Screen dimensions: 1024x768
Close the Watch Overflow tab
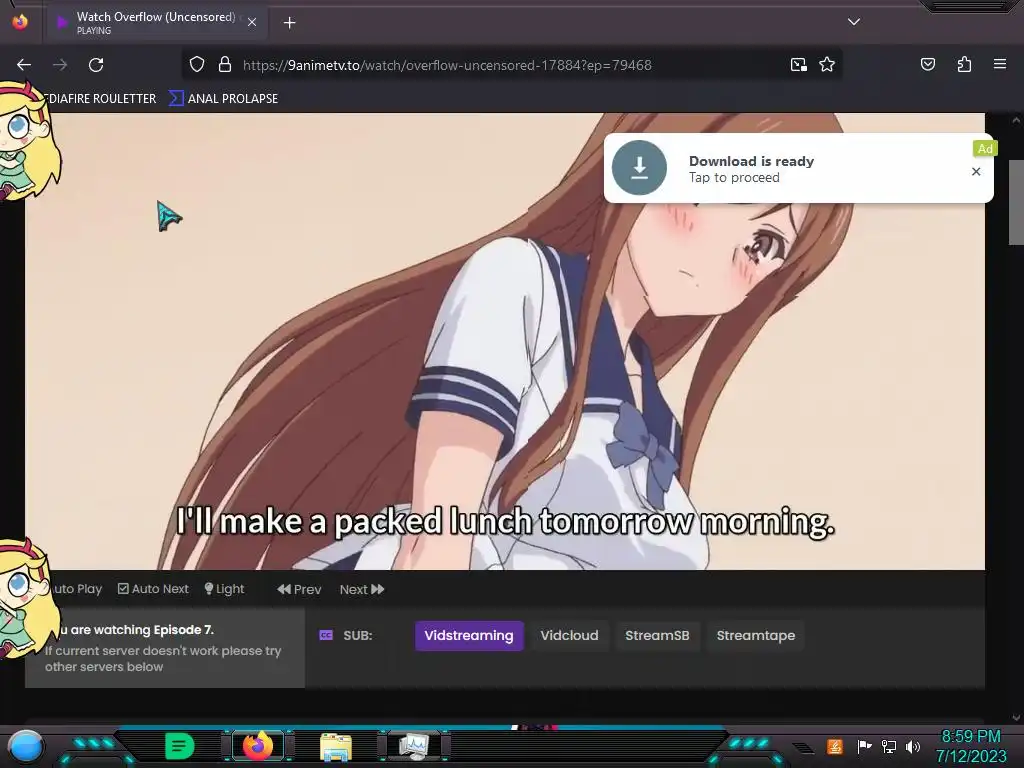[x=252, y=22]
